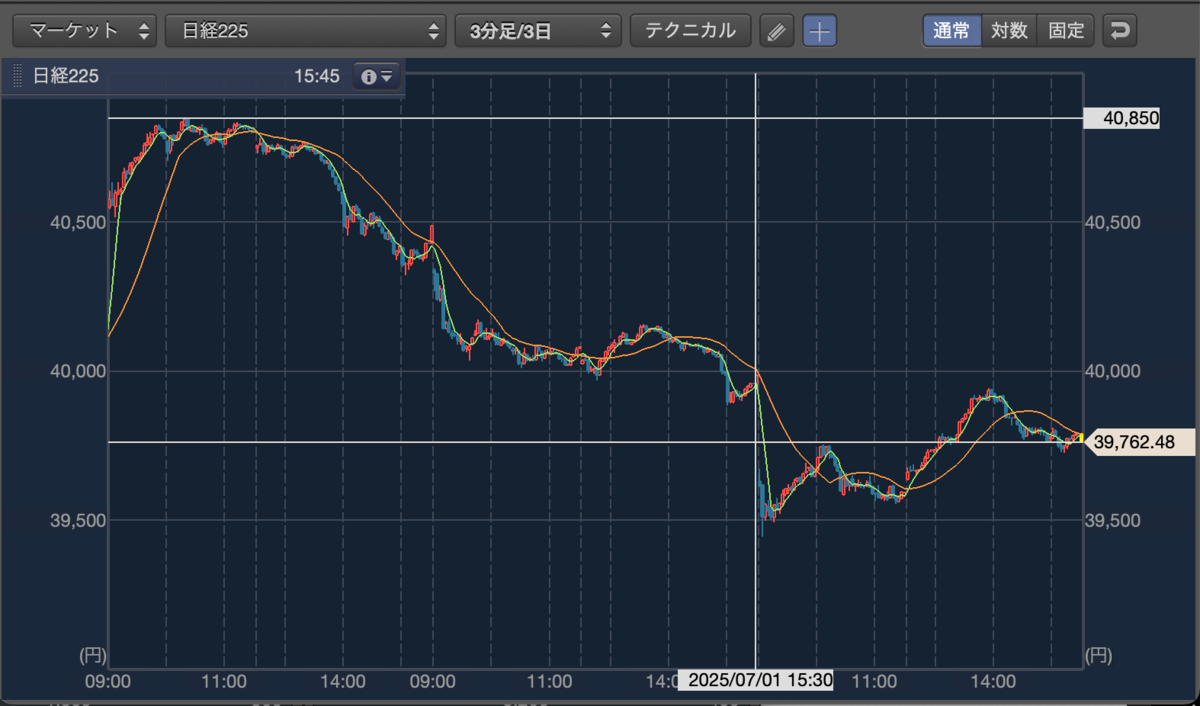Switch scale to 固定 mode

pyautogui.click(x=1066, y=31)
